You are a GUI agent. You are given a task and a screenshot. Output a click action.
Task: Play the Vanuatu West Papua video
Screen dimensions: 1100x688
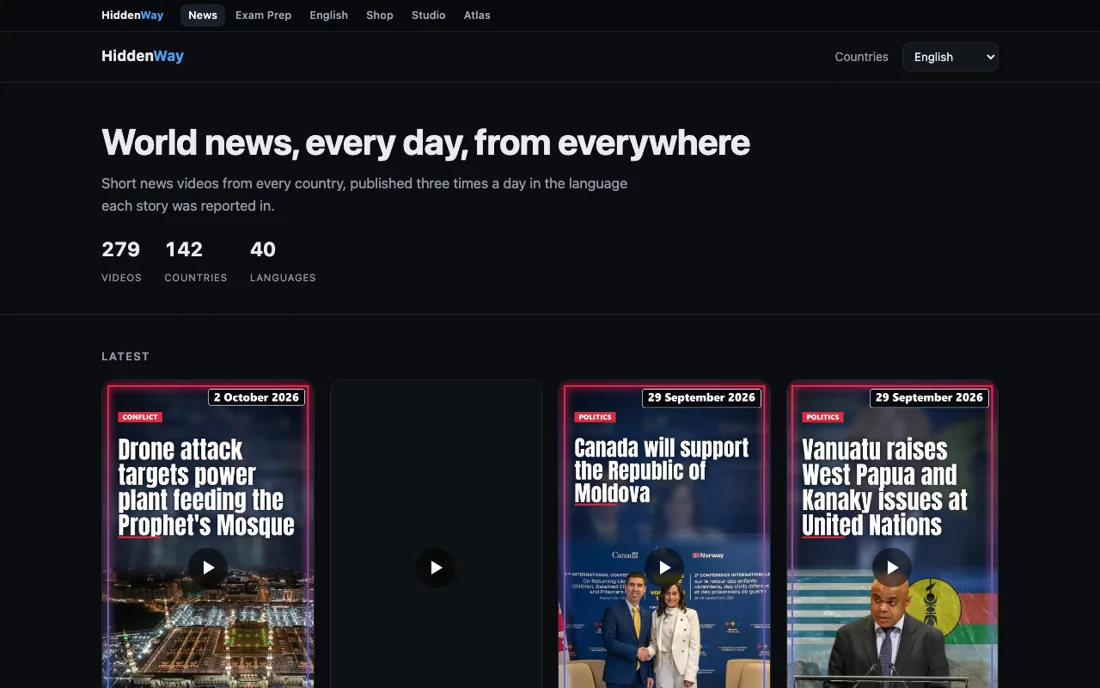pos(892,567)
